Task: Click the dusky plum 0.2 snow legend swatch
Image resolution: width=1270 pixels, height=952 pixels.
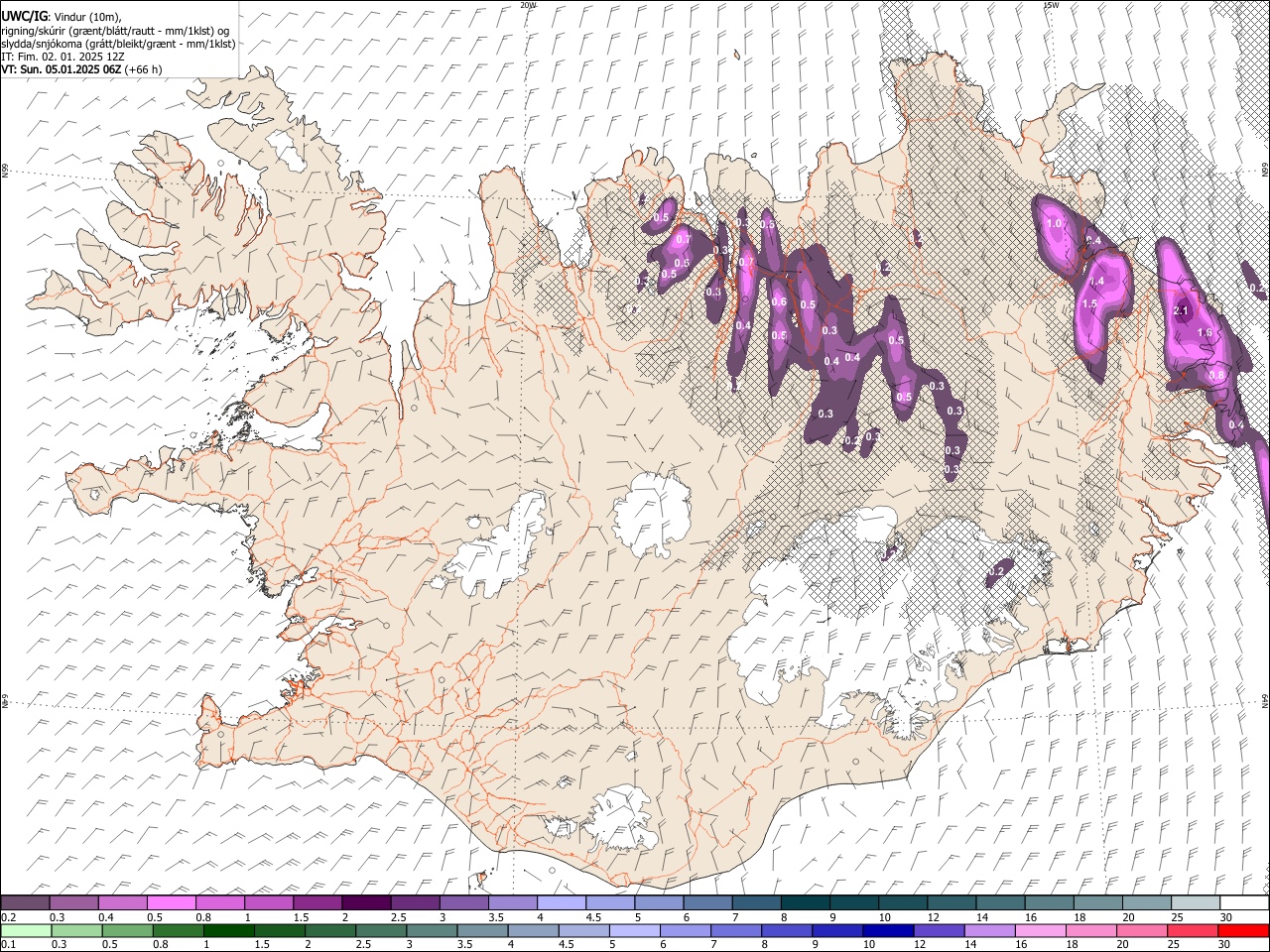Action: (x=26, y=903)
